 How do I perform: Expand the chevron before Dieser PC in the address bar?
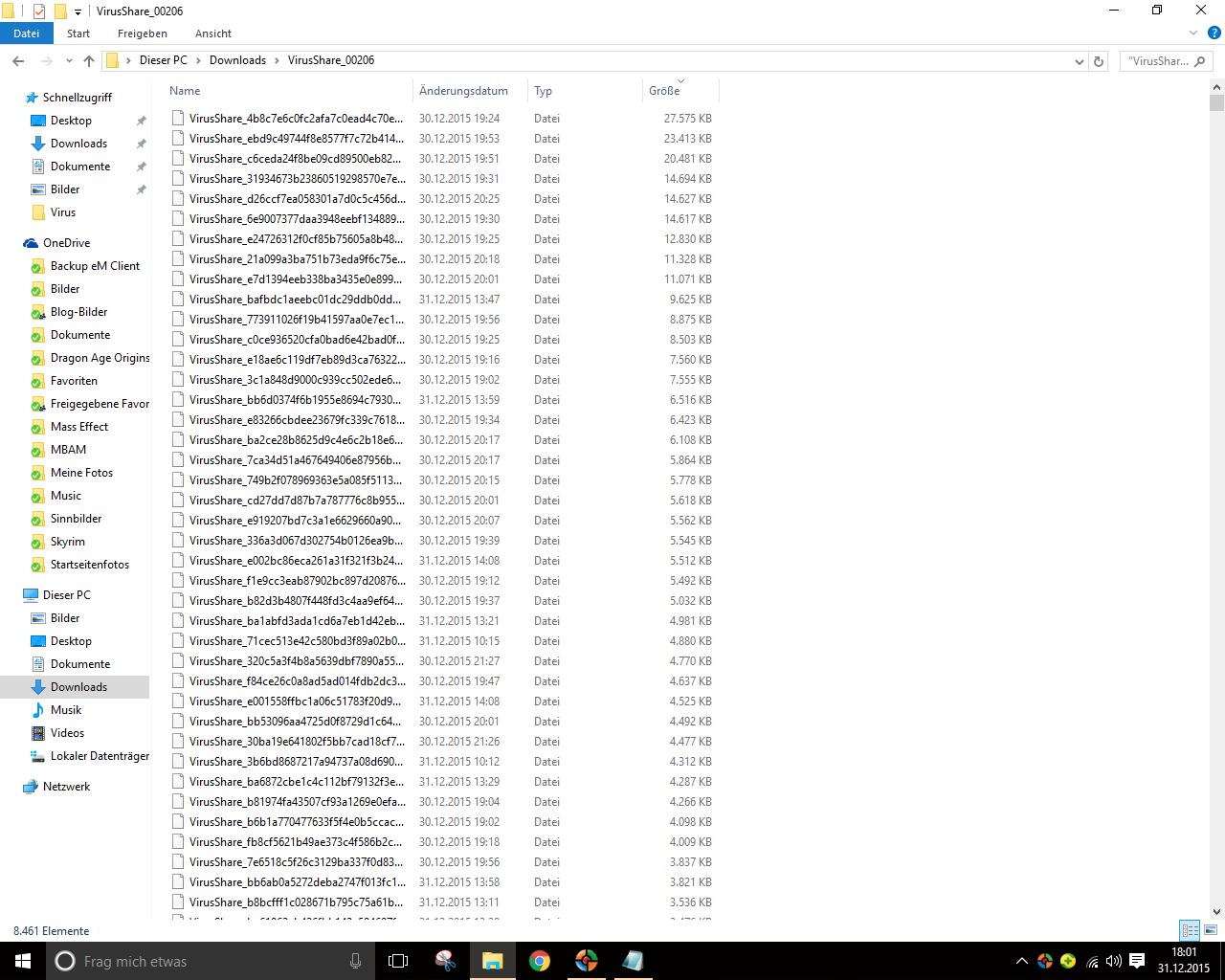(129, 60)
